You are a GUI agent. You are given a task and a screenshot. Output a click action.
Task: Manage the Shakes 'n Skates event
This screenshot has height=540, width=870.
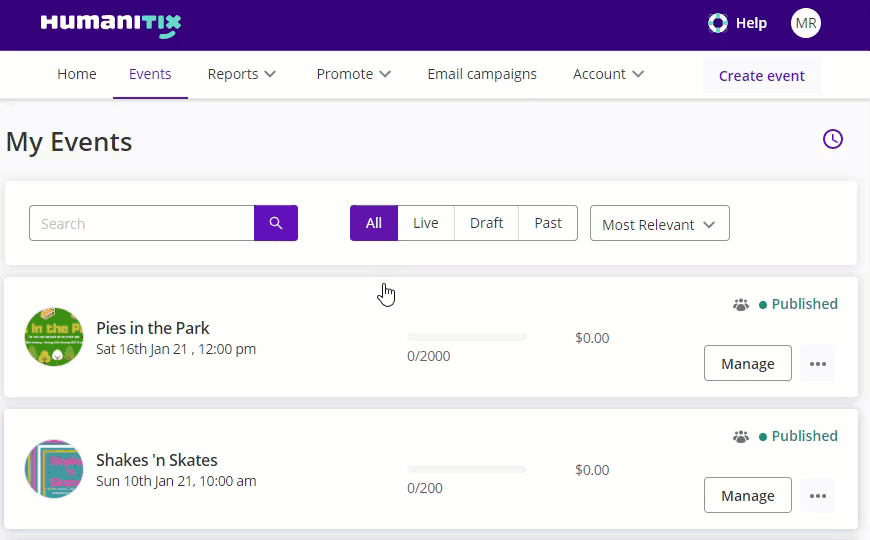coord(747,496)
